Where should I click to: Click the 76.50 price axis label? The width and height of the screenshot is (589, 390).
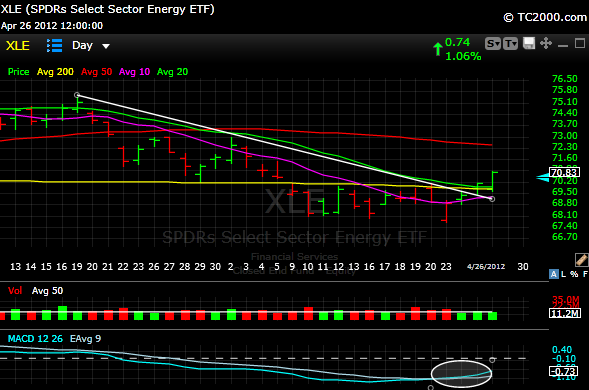tap(565, 79)
